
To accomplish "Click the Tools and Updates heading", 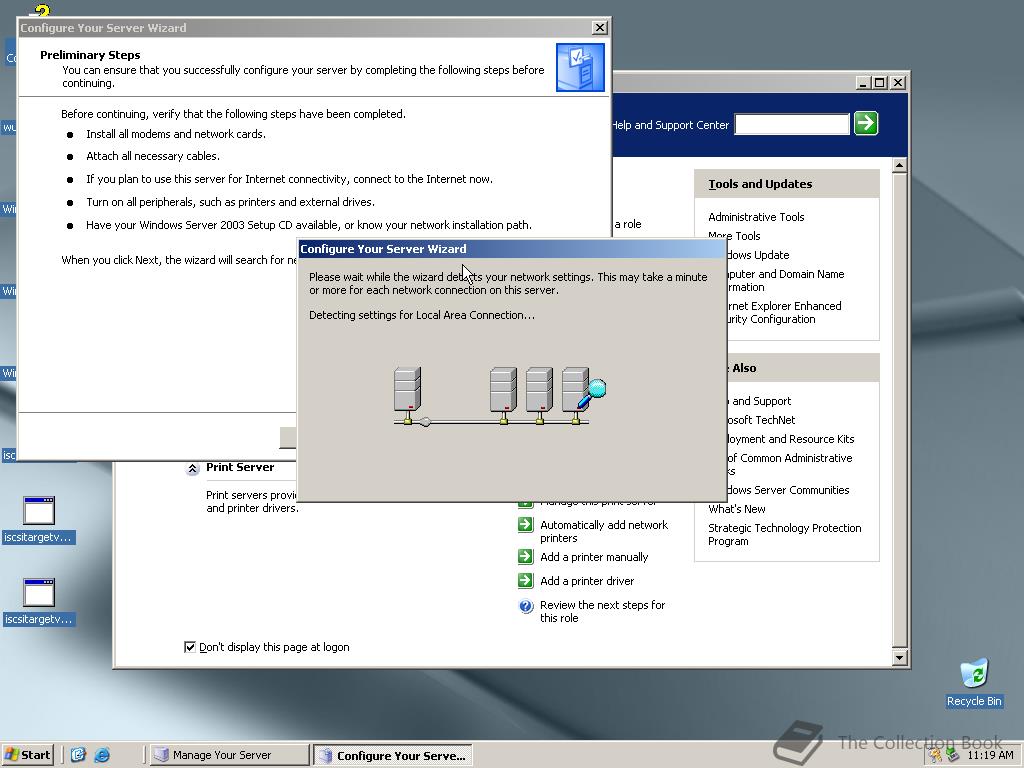I will (760, 184).
